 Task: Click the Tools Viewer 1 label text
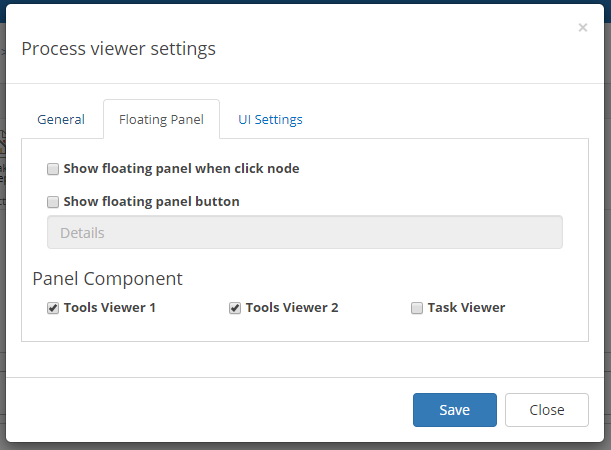point(110,307)
